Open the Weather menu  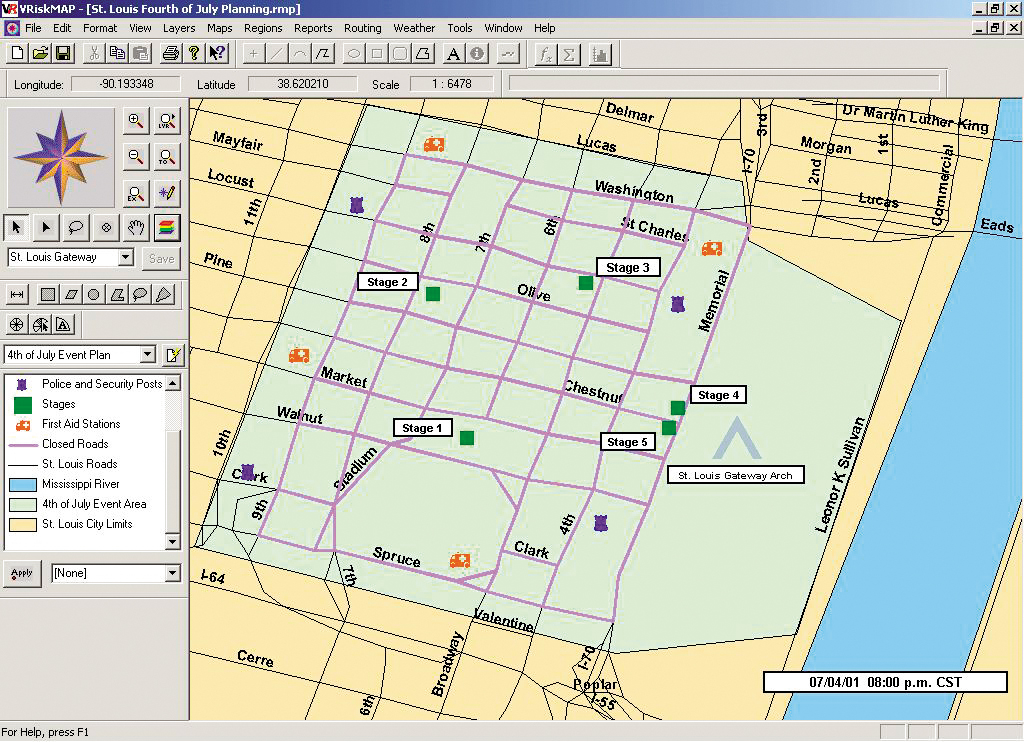coord(414,28)
